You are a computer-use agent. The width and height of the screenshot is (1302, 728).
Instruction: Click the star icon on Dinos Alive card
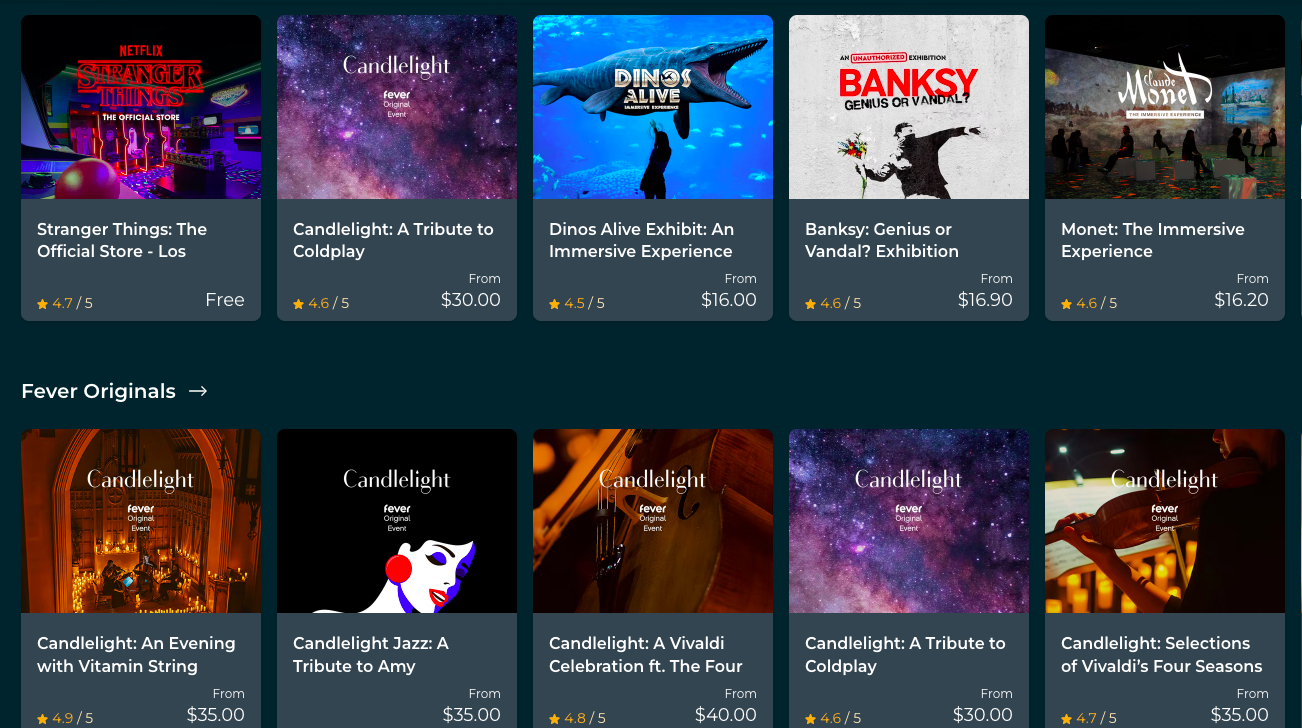[554, 304]
